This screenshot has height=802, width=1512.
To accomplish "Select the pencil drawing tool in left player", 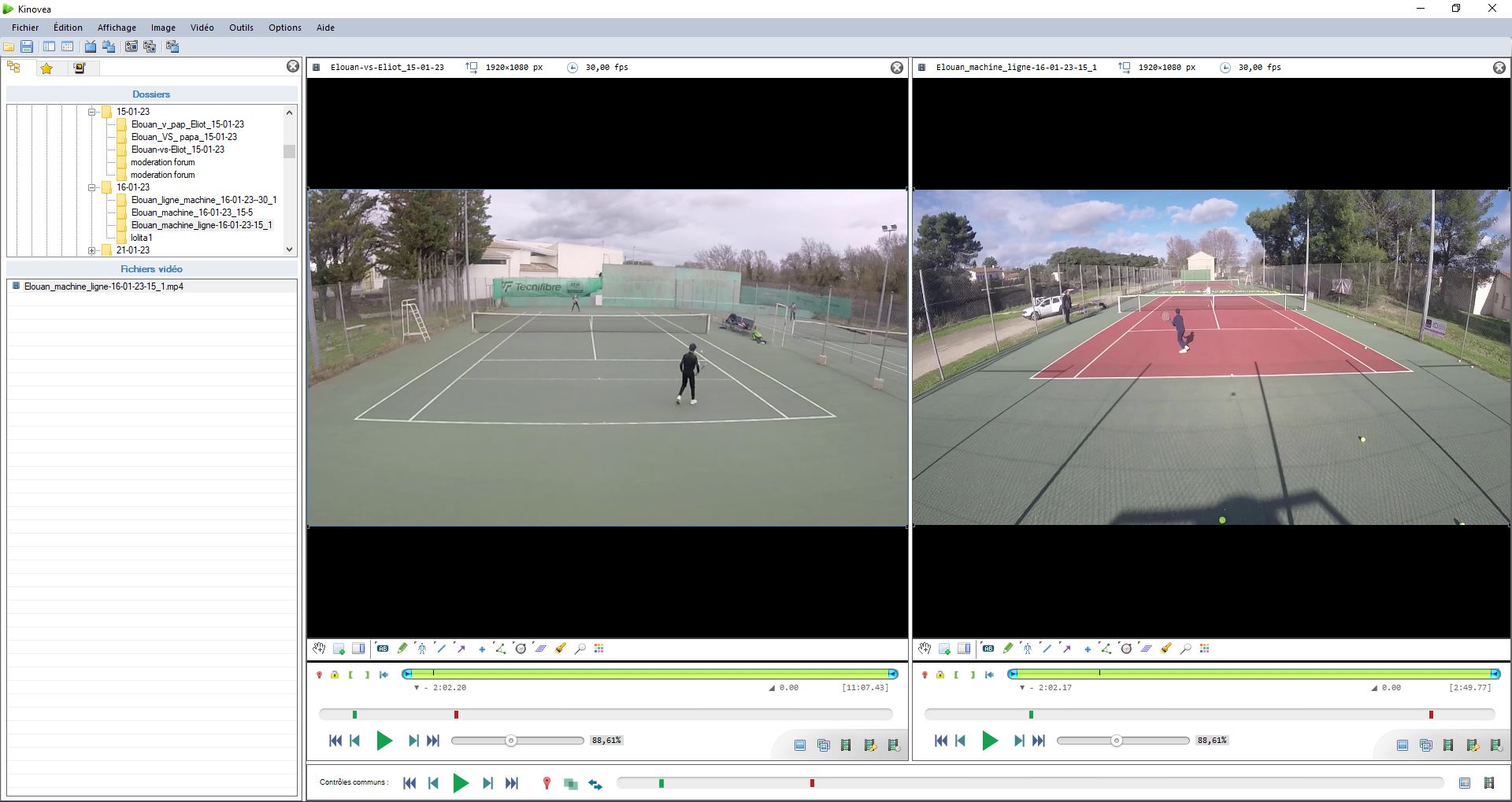I will [x=402, y=649].
